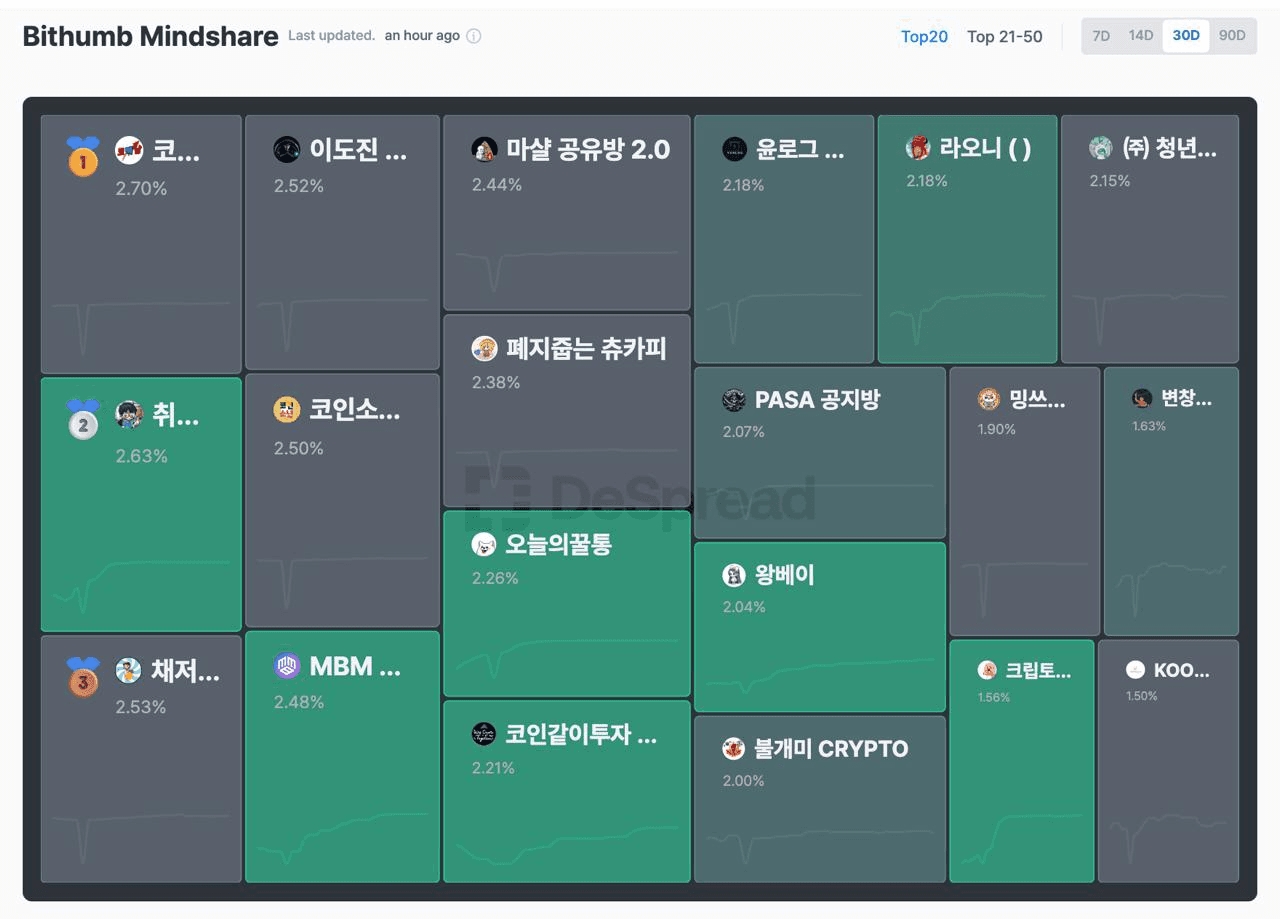1280x919 pixels.
Task: Select the 14D time range
Action: pos(1141,36)
